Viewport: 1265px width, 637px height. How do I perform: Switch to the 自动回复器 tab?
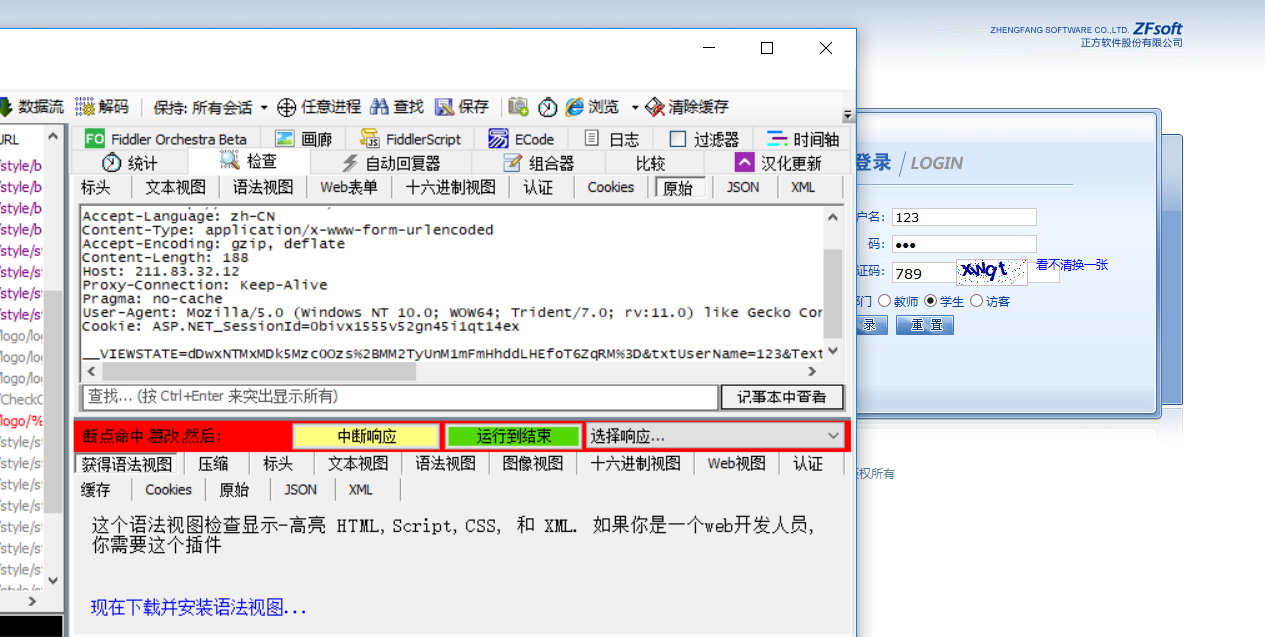pos(390,163)
